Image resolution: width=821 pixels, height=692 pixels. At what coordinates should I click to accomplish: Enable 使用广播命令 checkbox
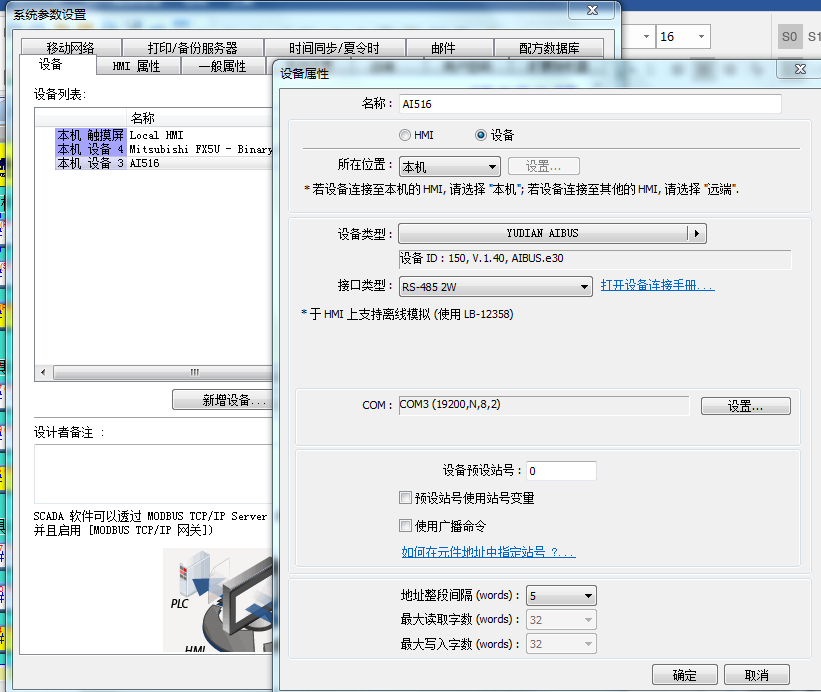pos(405,526)
